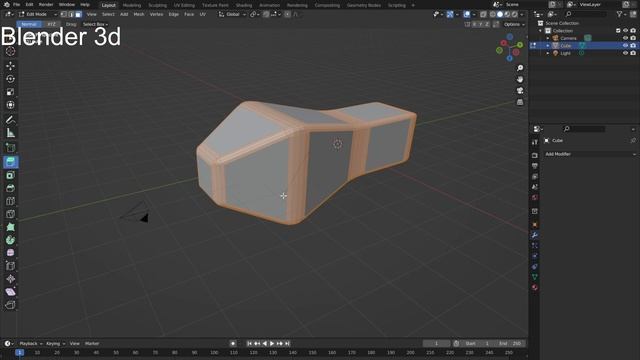Select the Spin tool
This screenshot has height=360, width=640.
click(x=11, y=240)
